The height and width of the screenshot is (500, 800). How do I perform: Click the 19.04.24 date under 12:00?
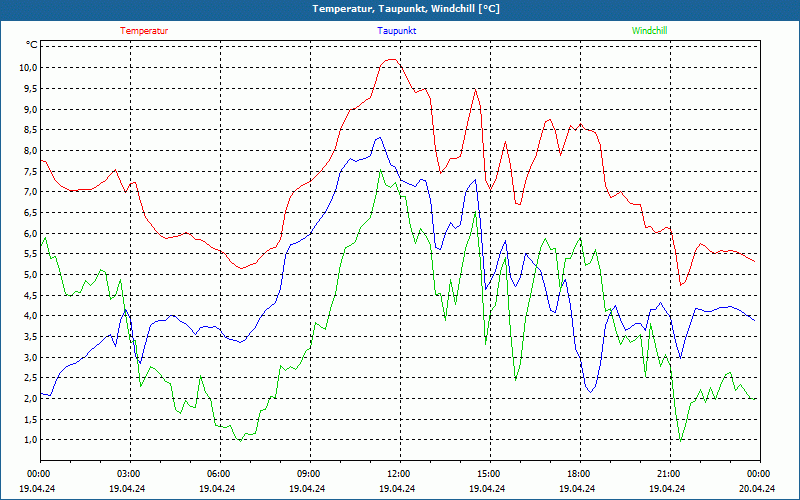pyautogui.click(x=397, y=488)
